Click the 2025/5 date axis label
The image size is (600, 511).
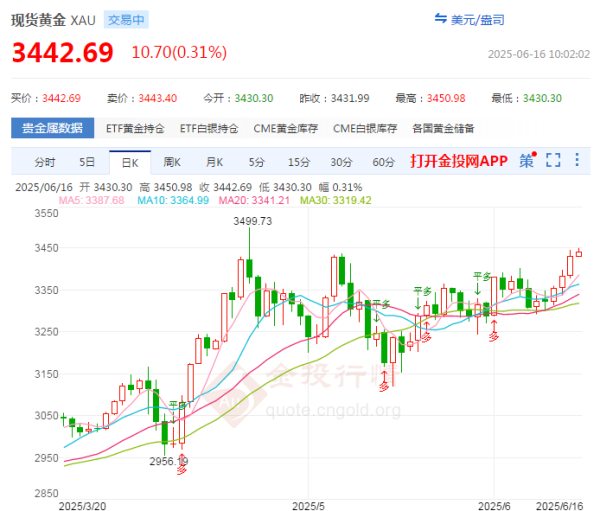pos(308,506)
